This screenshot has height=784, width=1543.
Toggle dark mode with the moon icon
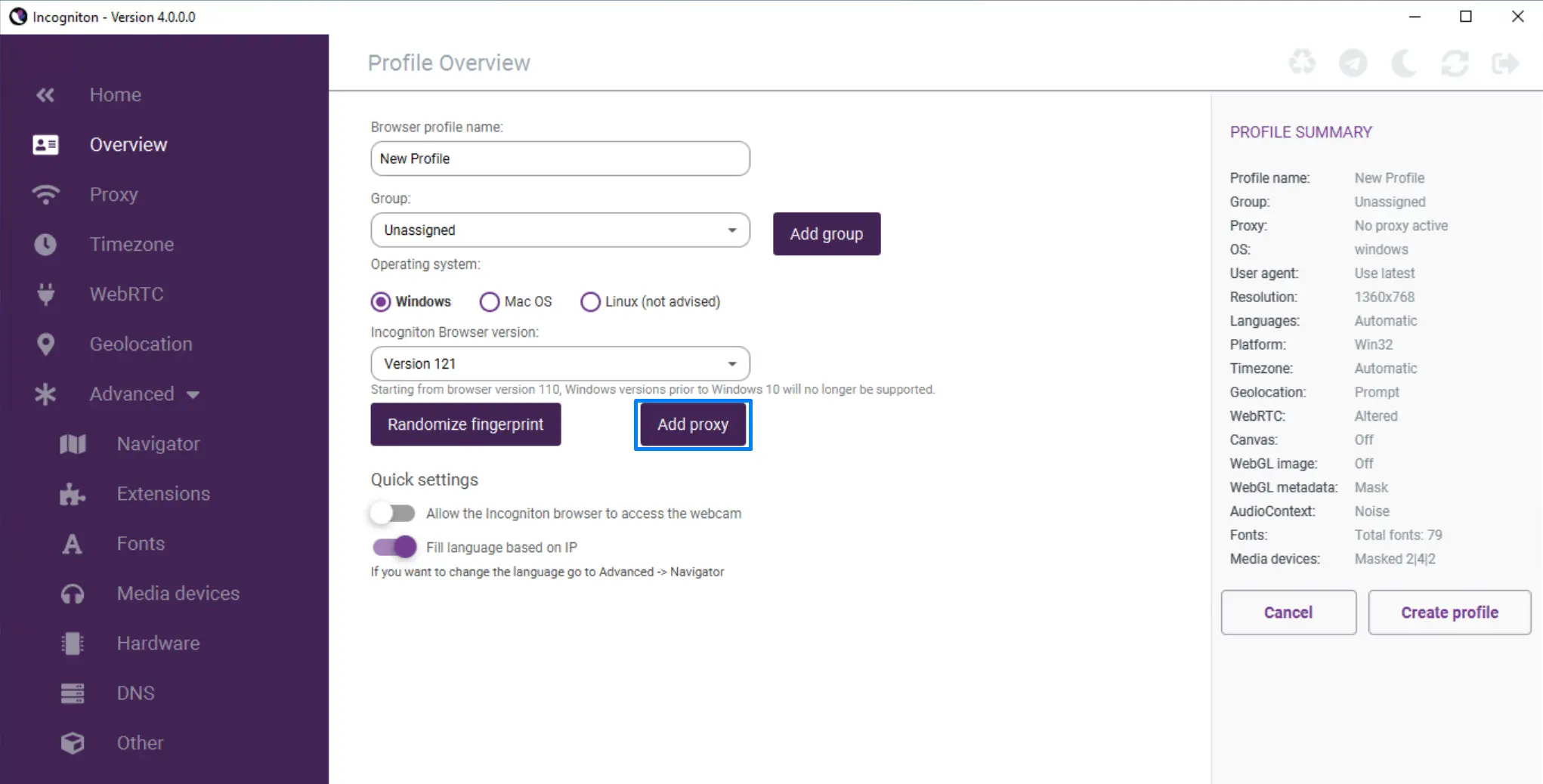1403,63
